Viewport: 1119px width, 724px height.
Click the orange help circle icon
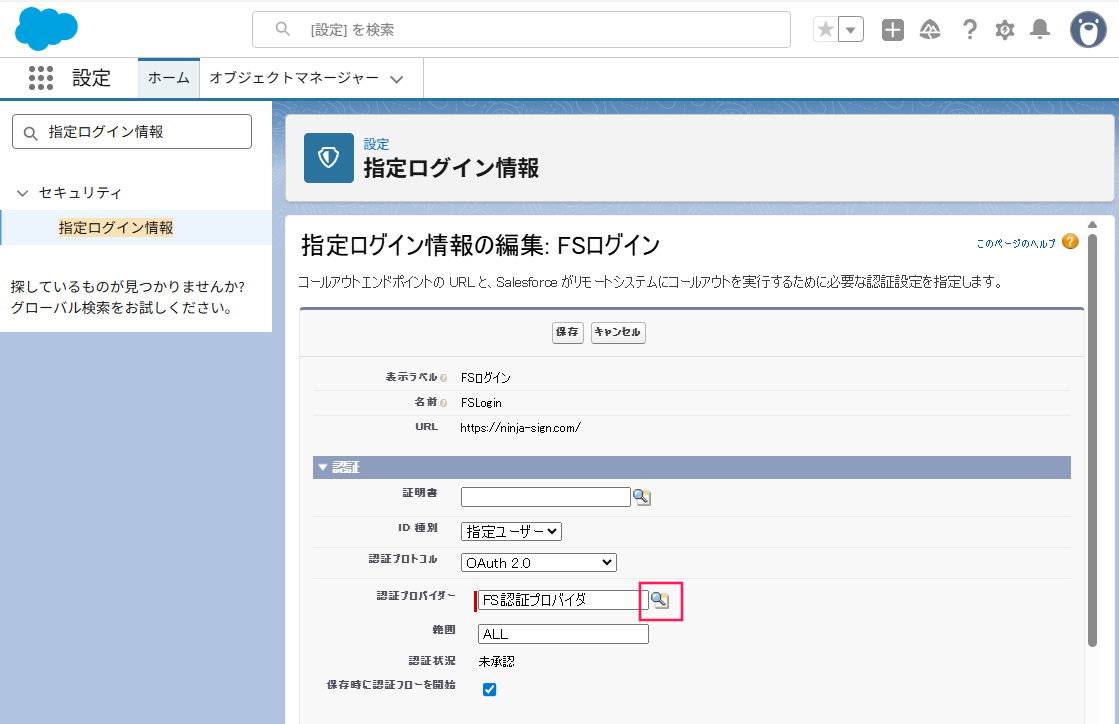pos(1070,241)
